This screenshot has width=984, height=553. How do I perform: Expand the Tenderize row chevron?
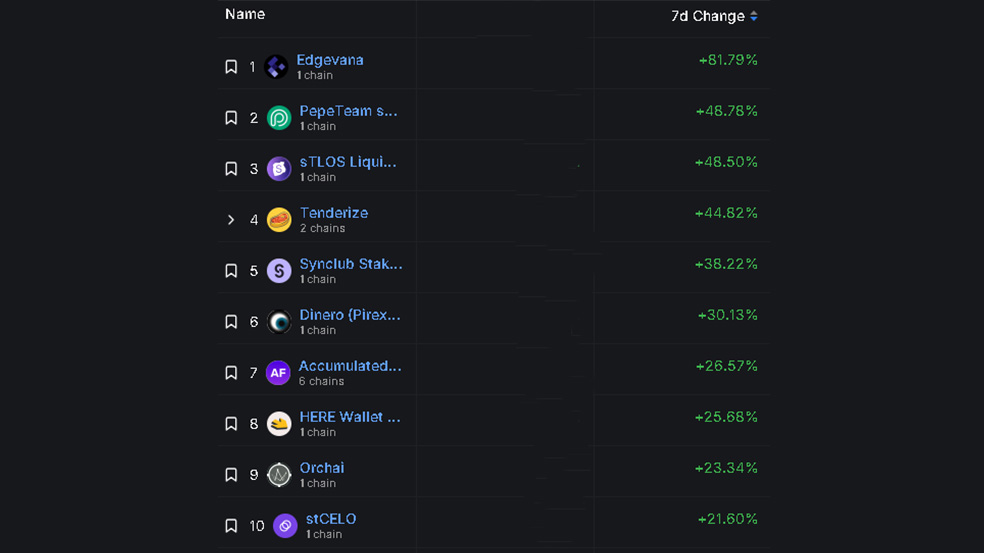pos(231,220)
